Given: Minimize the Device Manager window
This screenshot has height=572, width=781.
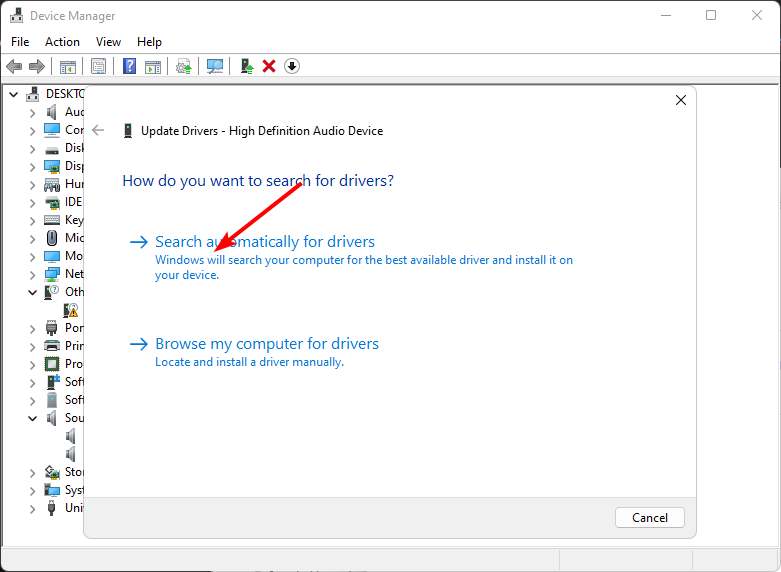Looking at the screenshot, I should coord(665,15).
